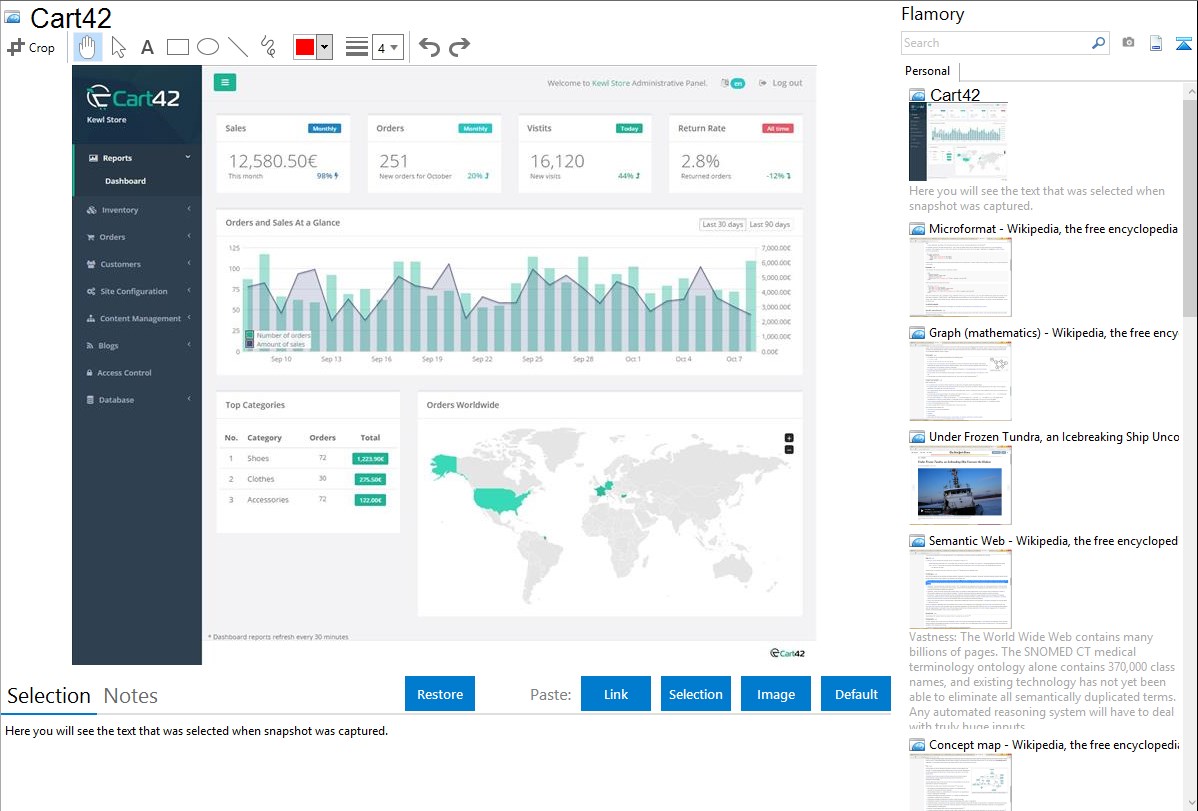Screen dimensions: 1198x811
Task: Switch to the Personal tab
Action: (x=928, y=70)
